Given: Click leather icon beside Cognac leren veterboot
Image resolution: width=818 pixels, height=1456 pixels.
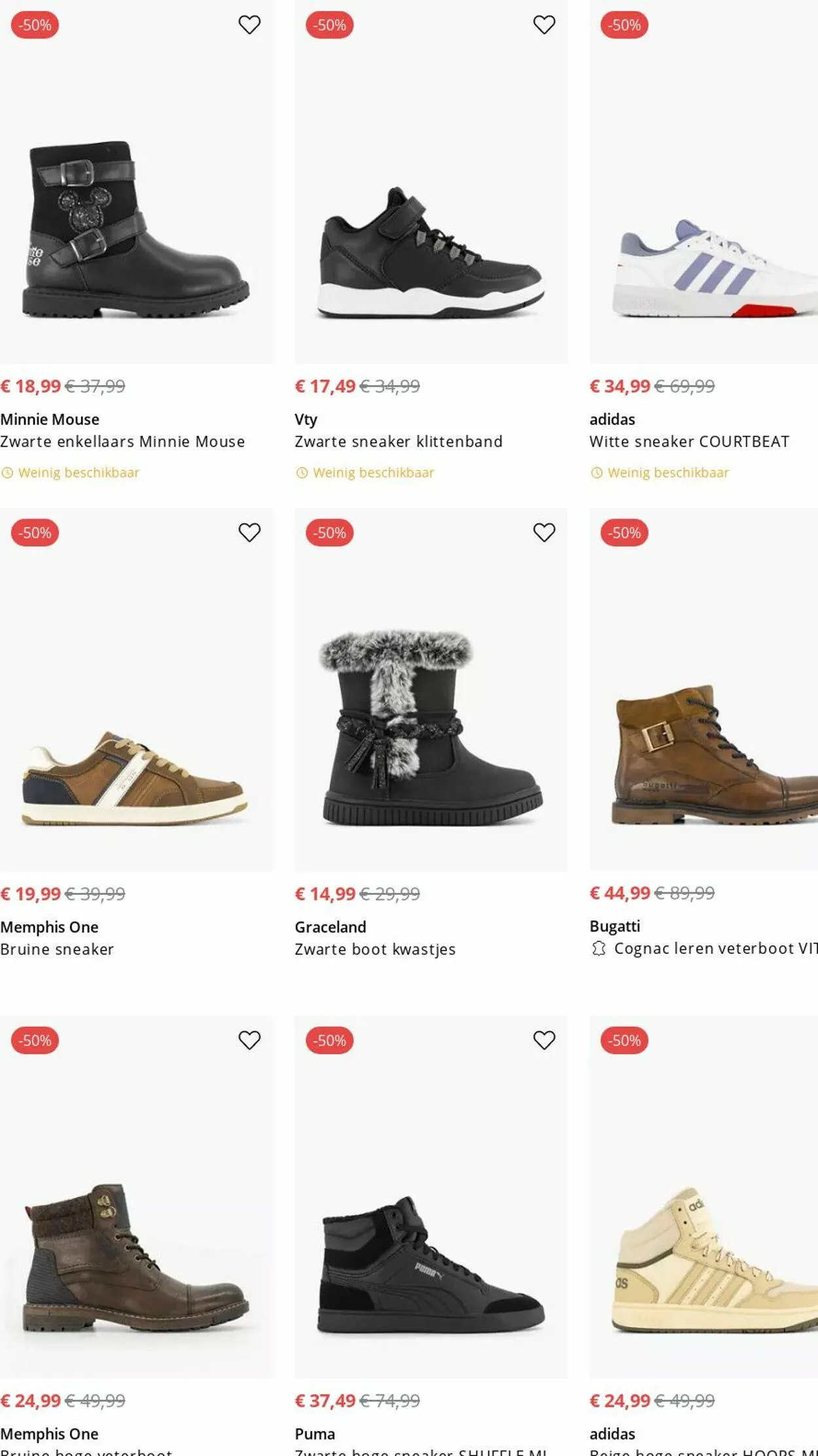Looking at the screenshot, I should (598, 948).
